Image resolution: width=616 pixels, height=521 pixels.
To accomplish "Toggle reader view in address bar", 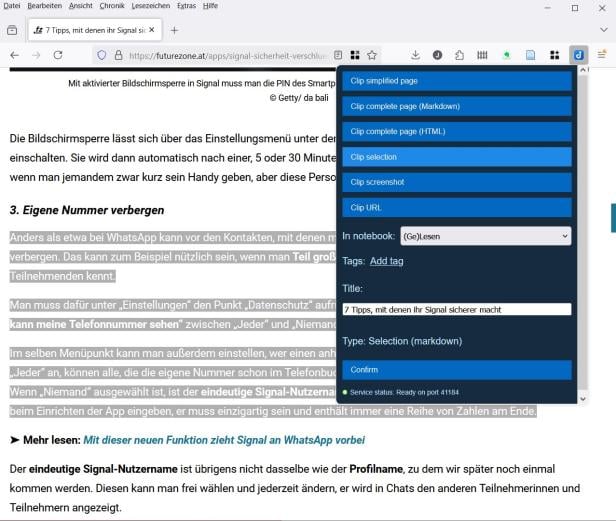I will 338,55.
